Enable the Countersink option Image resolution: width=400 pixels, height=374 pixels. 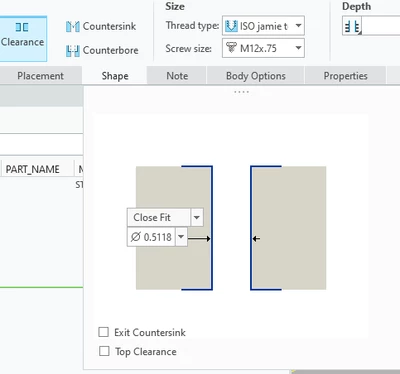coord(101,26)
